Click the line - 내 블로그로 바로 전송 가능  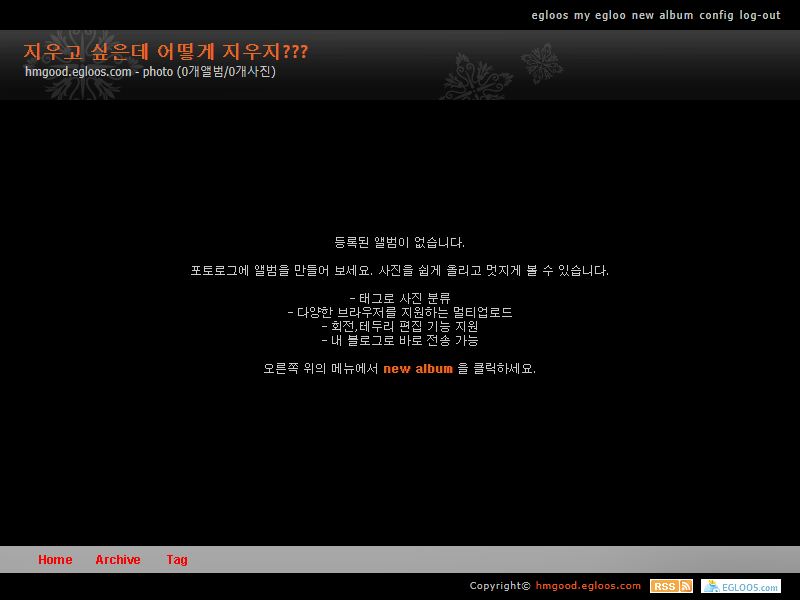pos(400,340)
